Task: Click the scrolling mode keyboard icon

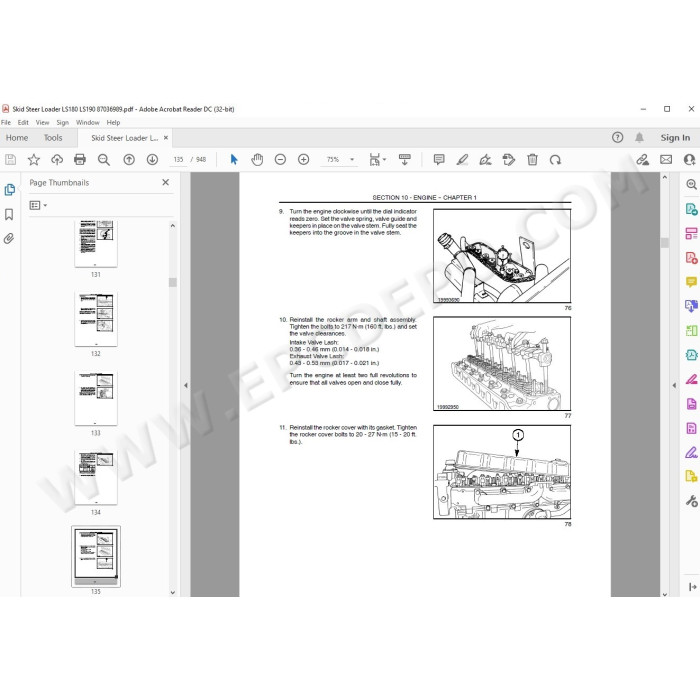Action: coord(405,159)
